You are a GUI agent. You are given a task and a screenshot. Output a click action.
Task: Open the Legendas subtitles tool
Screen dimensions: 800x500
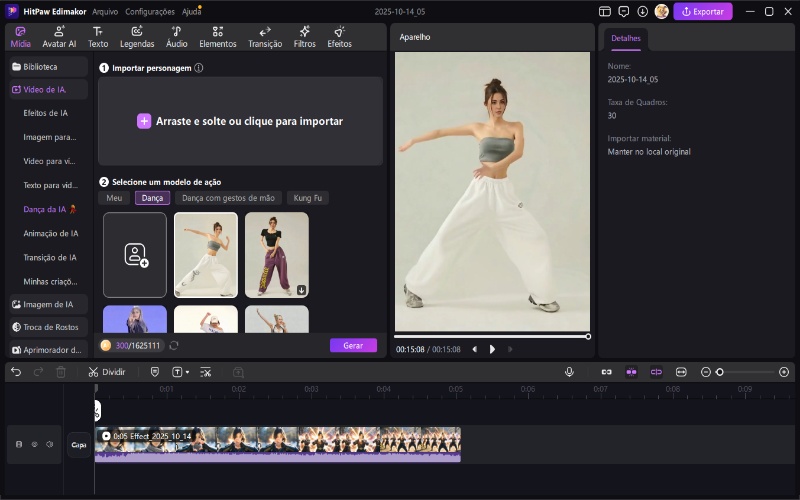click(x=136, y=37)
